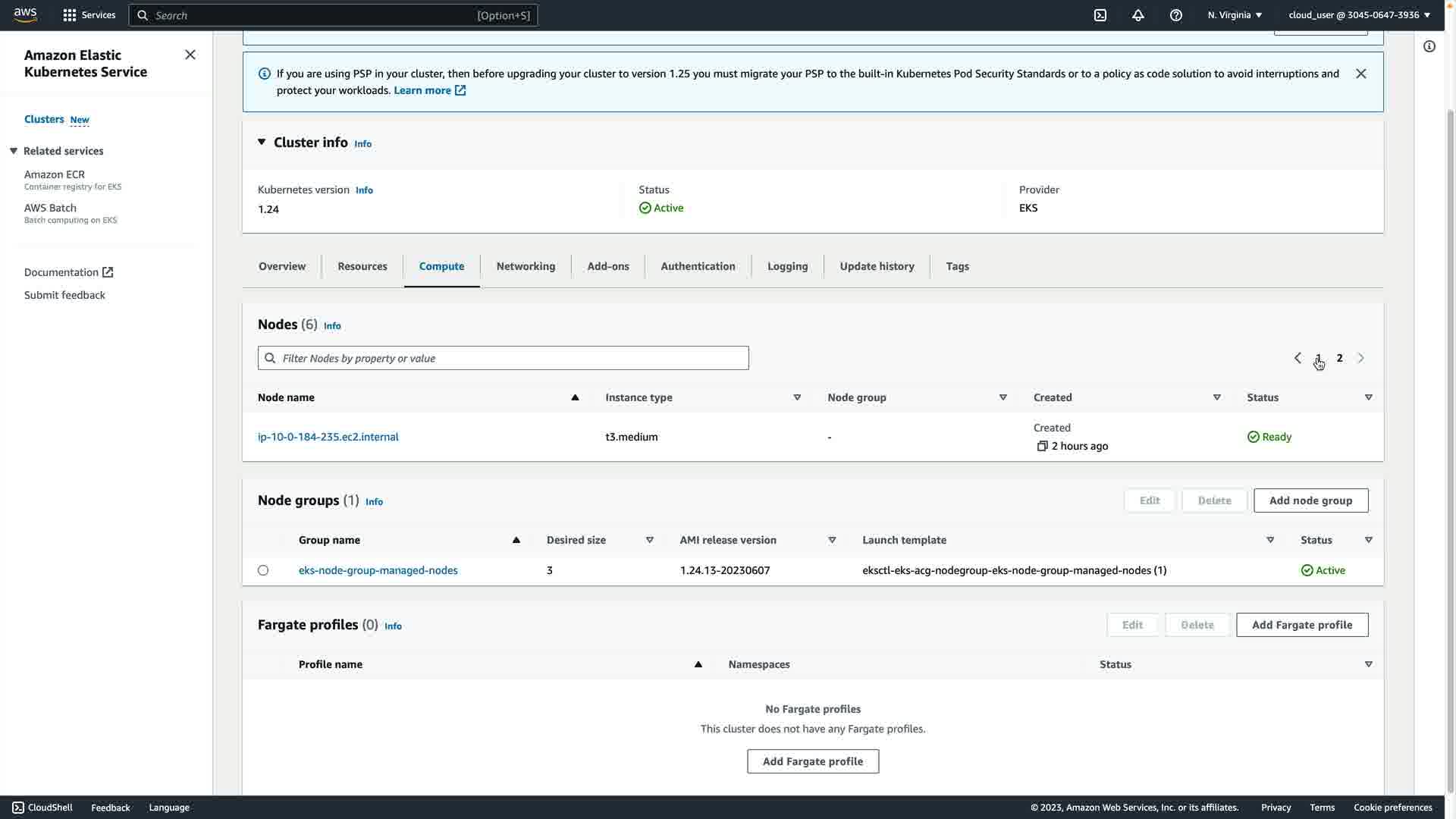This screenshot has height=819, width=1456.
Task: Switch to the Networking tab
Action: point(526,266)
